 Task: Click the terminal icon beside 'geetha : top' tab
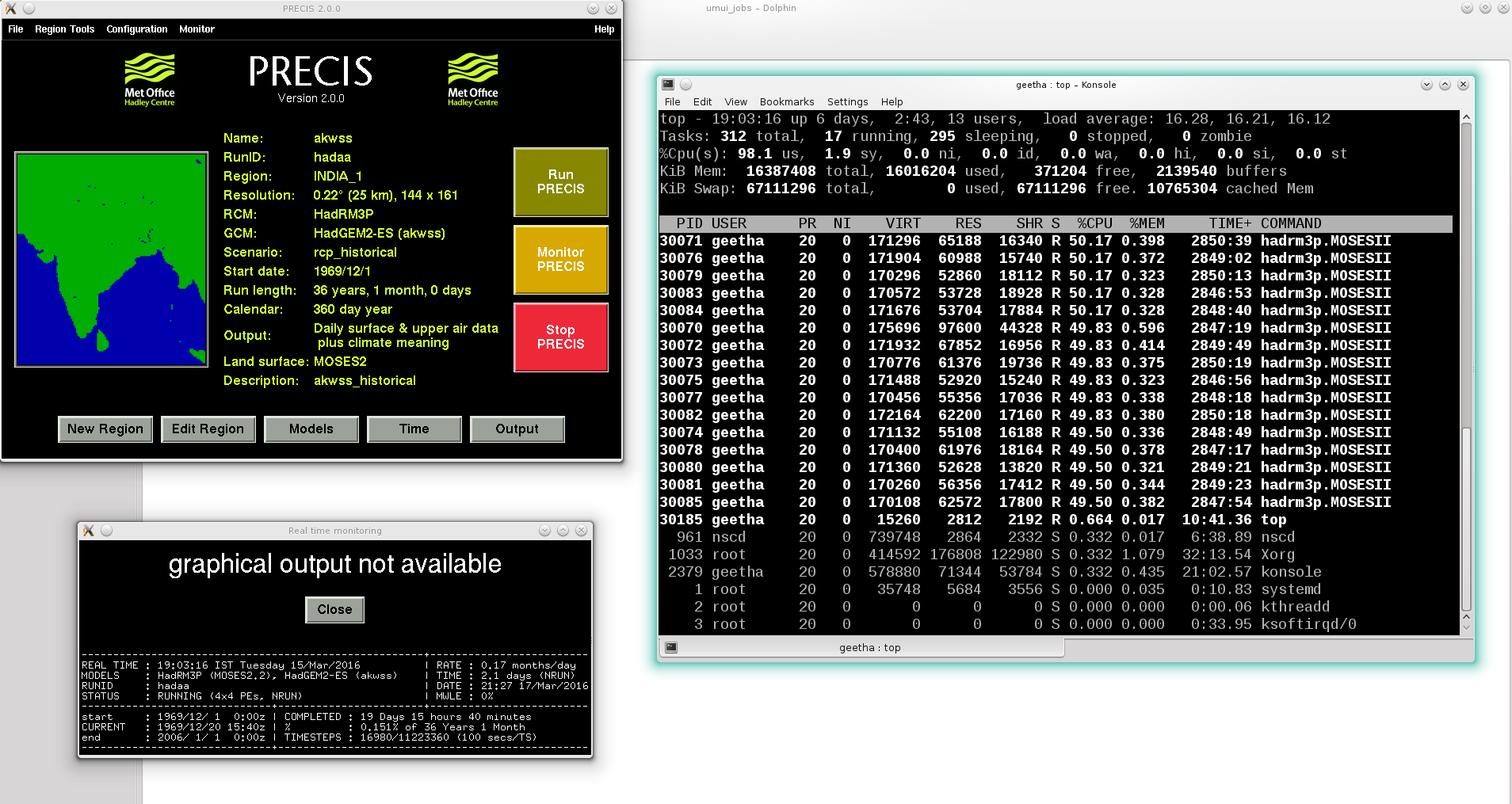(x=671, y=648)
